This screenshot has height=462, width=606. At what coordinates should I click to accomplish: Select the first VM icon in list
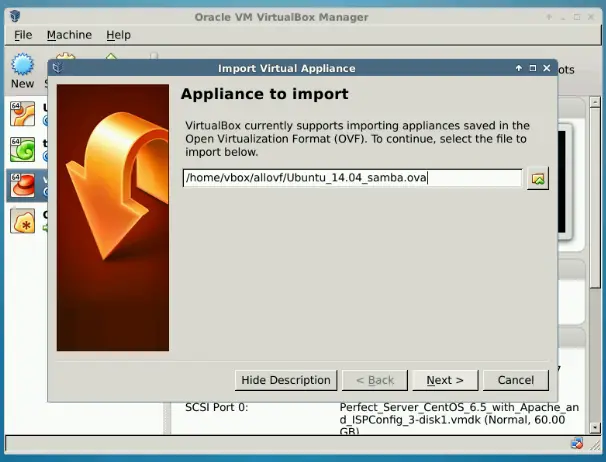[x=22, y=112]
